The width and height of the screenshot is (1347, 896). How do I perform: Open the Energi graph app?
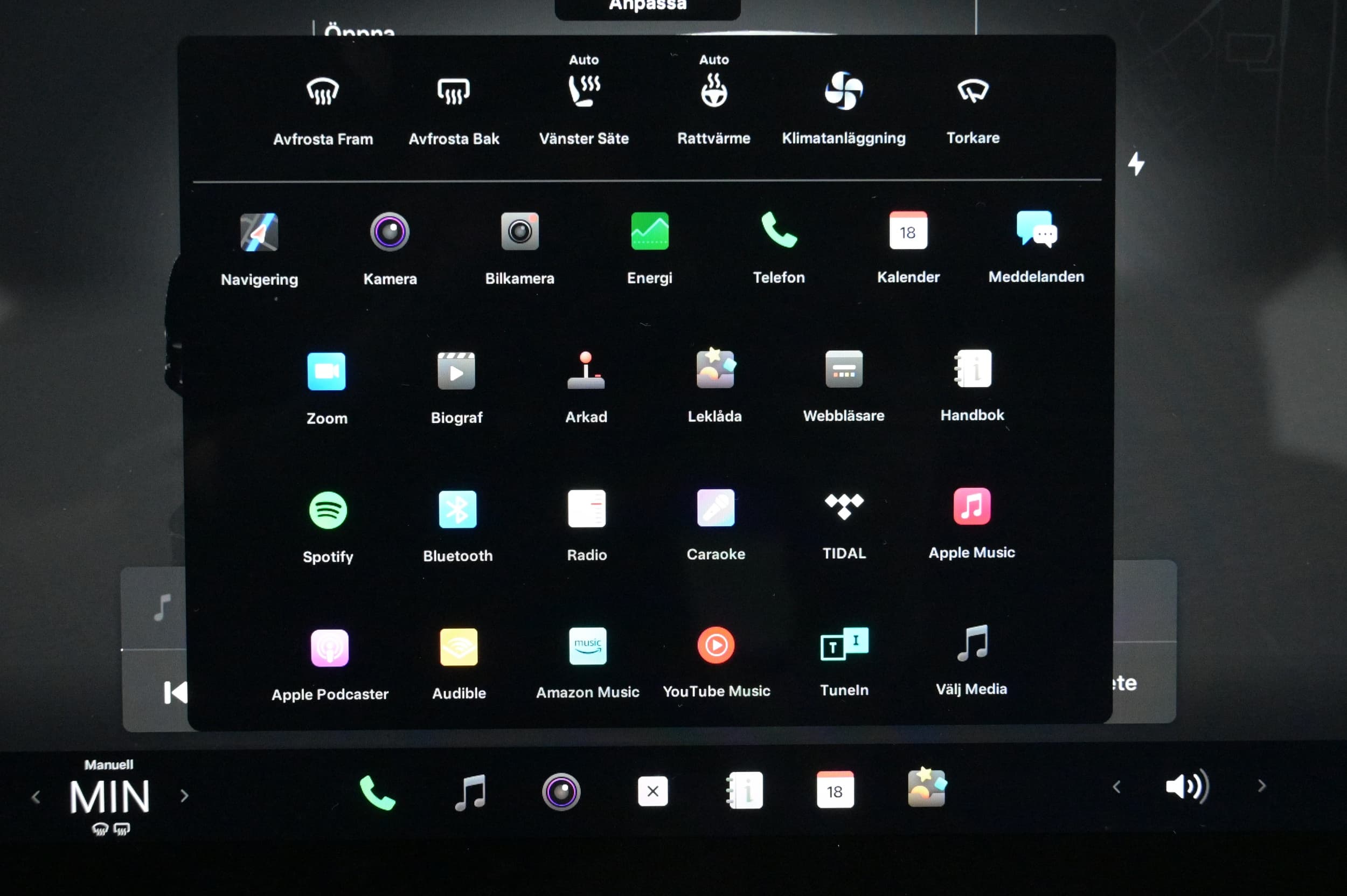(650, 231)
